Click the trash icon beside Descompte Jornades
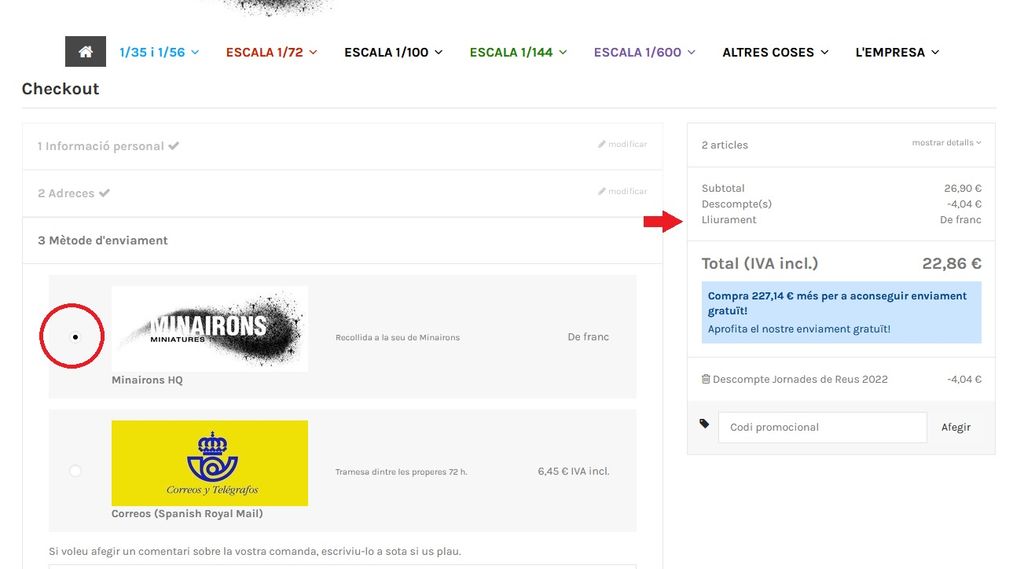1024x569 pixels. pyautogui.click(x=706, y=380)
